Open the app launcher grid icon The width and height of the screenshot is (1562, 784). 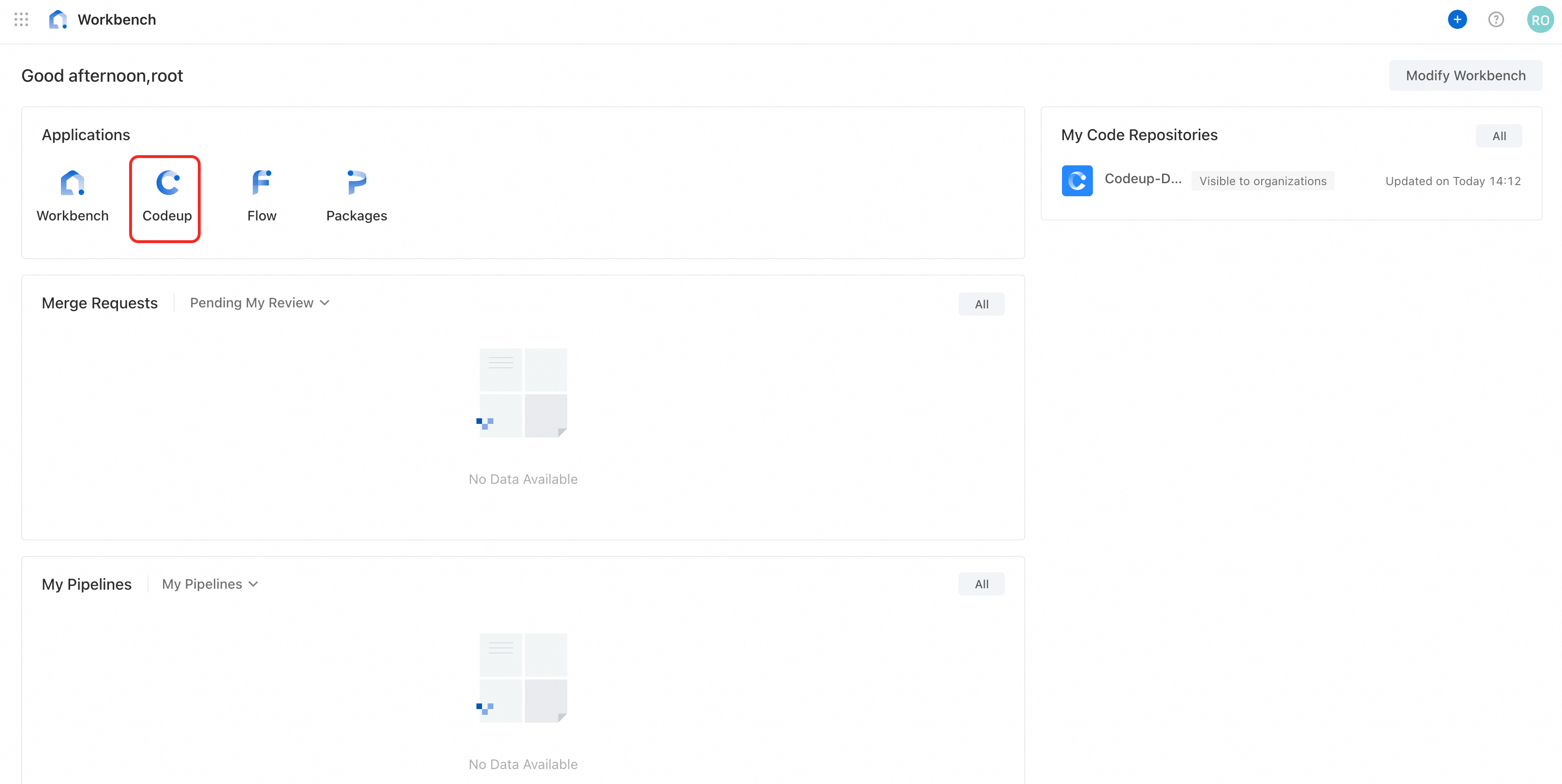pyautogui.click(x=21, y=19)
